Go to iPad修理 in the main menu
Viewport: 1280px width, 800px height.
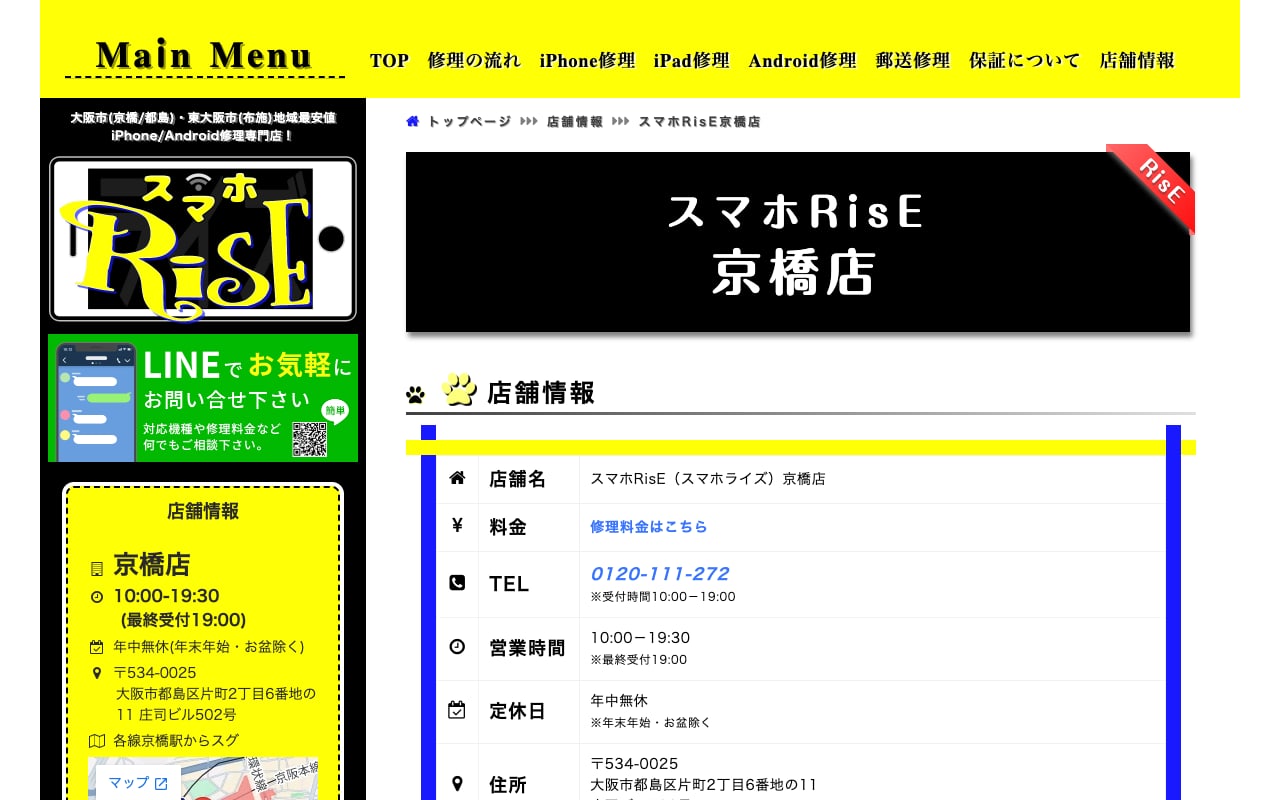[x=692, y=60]
